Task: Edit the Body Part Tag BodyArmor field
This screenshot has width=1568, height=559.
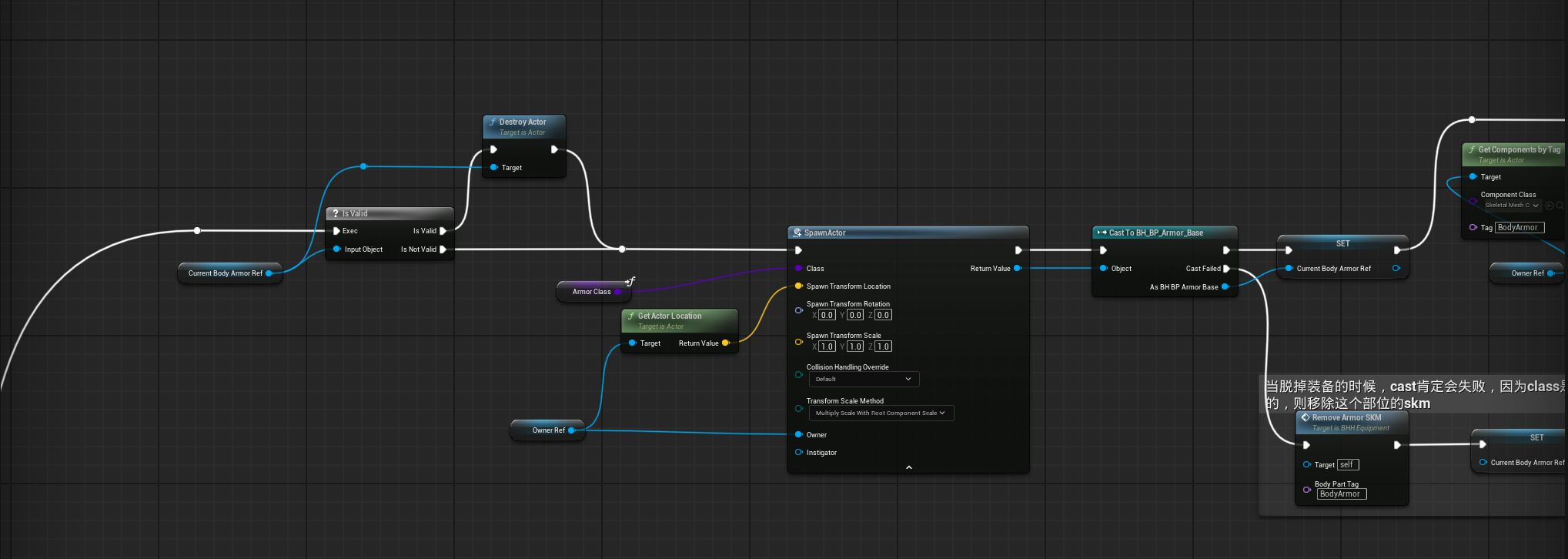Action: (1342, 494)
